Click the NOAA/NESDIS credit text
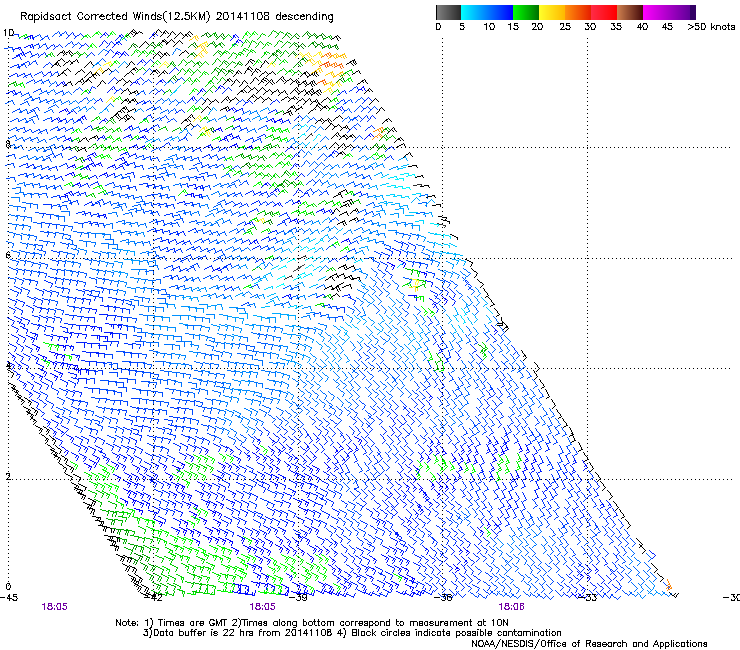The width and height of the screenshot is (740, 650). [x=589, y=644]
